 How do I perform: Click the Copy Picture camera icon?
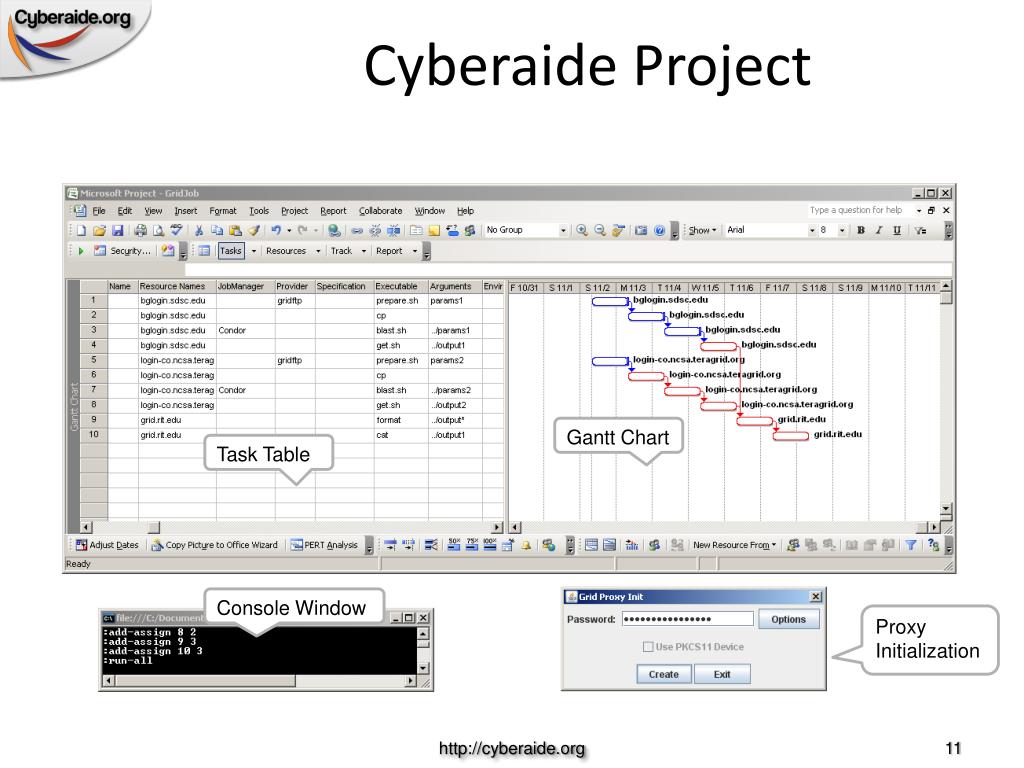[641, 231]
